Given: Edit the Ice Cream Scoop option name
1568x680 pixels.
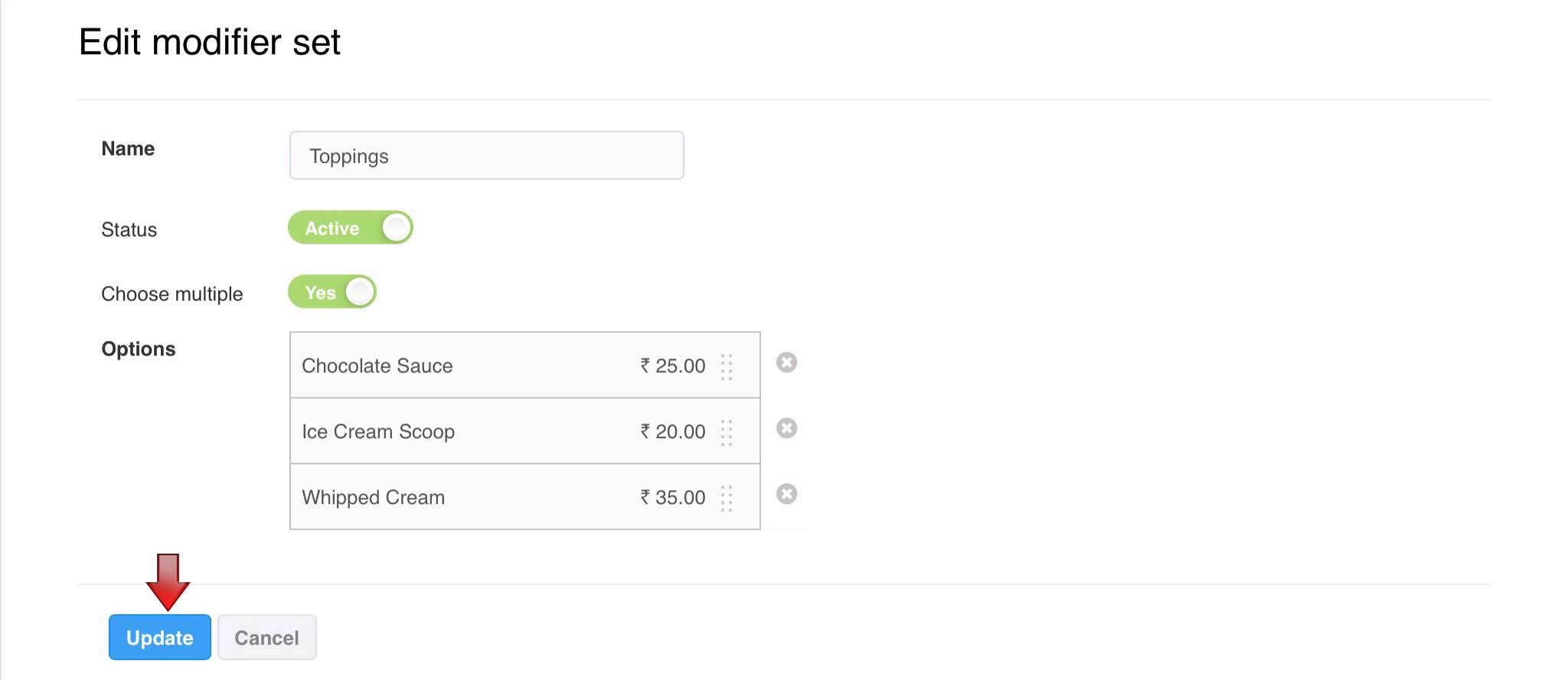Looking at the screenshot, I should click(x=378, y=432).
